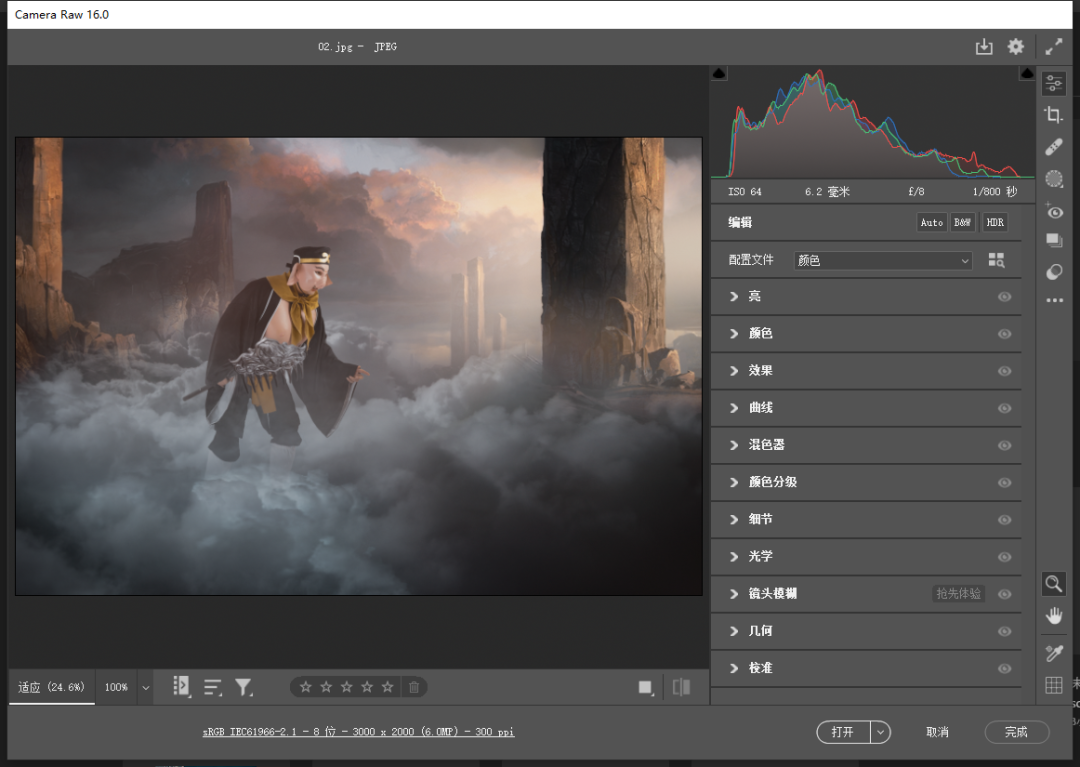Click the save image download icon
Viewport: 1080px width, 767px height.
click(984, 47)
